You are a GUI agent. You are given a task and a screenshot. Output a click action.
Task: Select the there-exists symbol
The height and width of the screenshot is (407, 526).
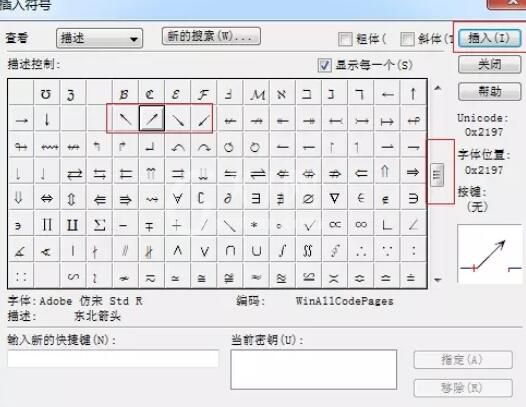tap(256, 198)
